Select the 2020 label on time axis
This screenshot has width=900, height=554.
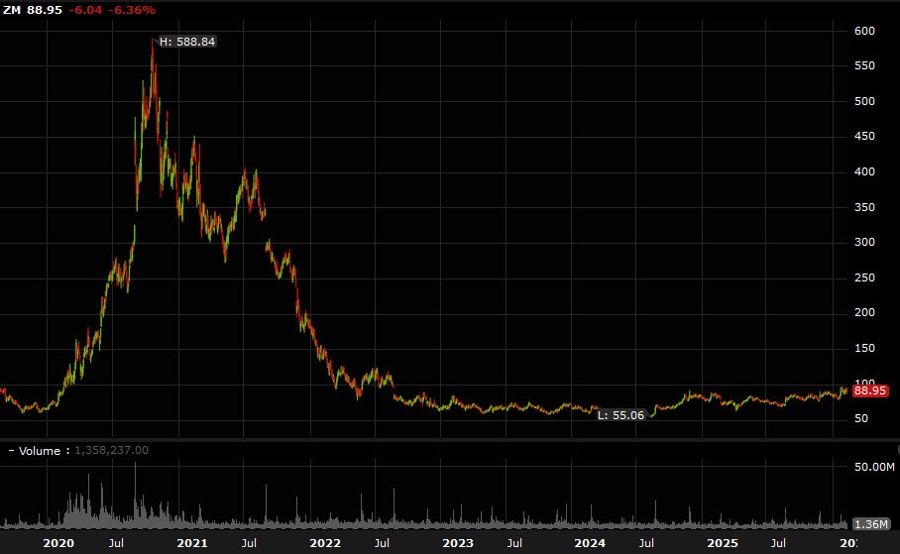point(60,543)
